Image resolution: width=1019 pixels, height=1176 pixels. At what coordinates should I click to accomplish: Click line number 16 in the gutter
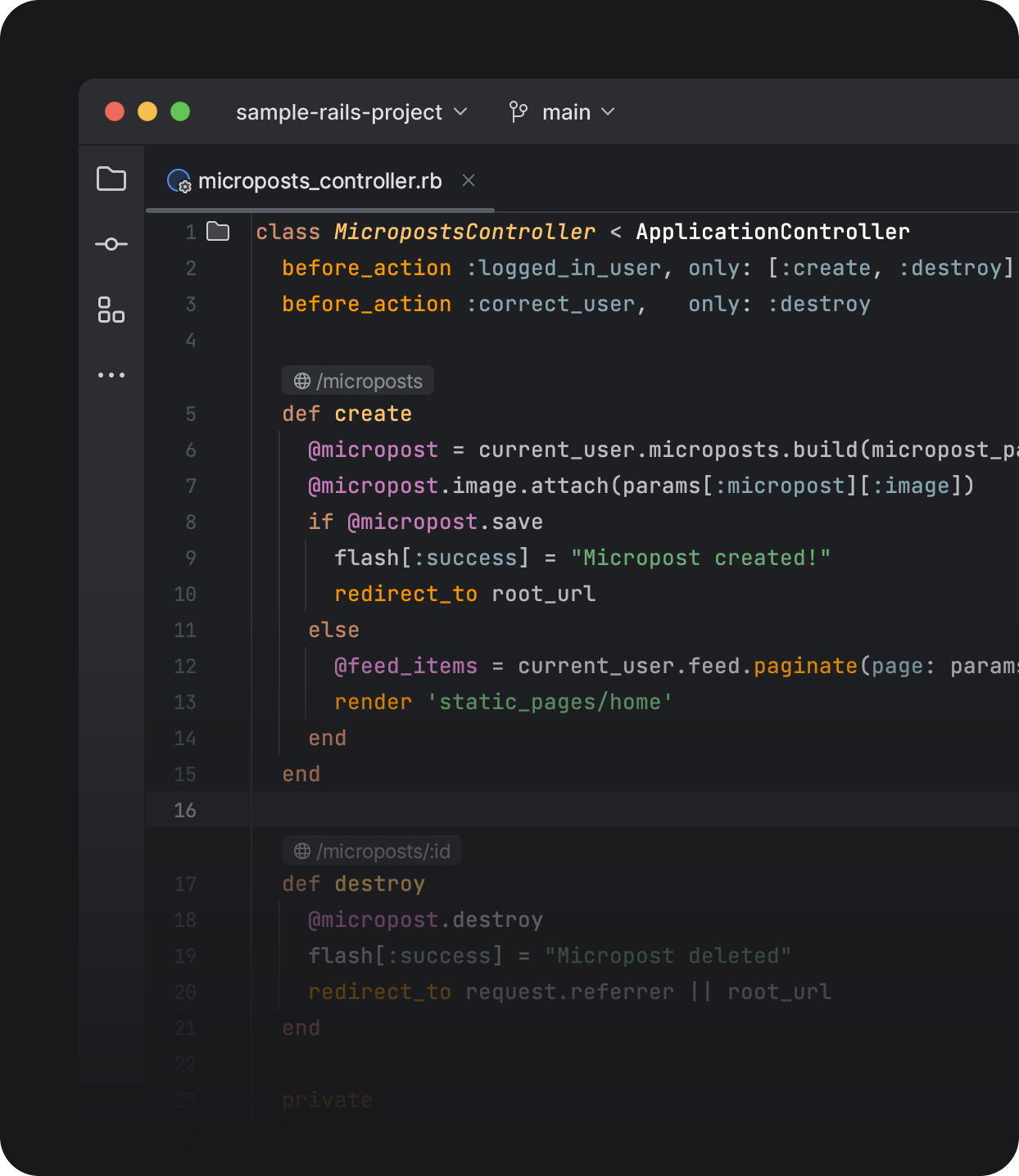(x=185, y=810)
